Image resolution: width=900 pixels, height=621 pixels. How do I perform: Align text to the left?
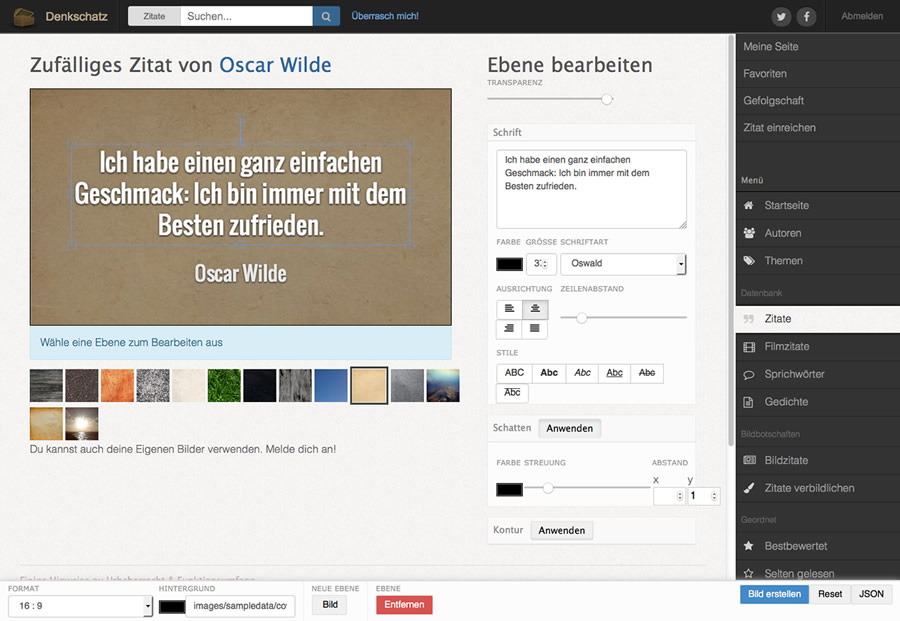(509, 309)
